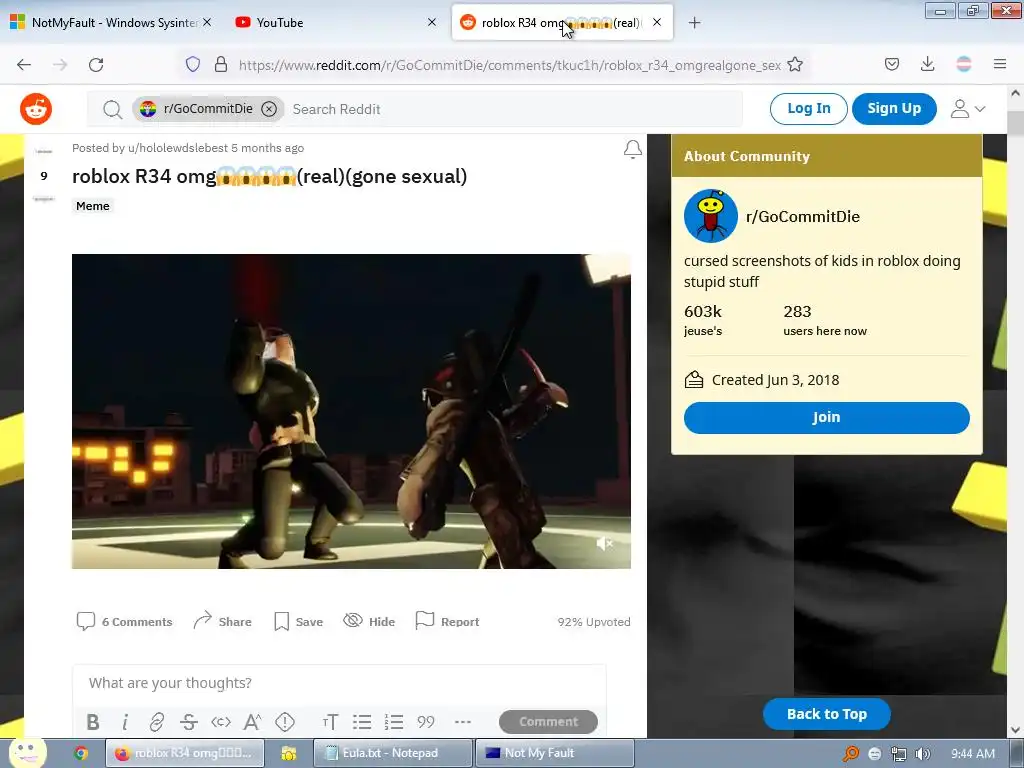Unmute the video with speaker icon
The height and width of the screenshot is (768, 1024).
[605, 543]
